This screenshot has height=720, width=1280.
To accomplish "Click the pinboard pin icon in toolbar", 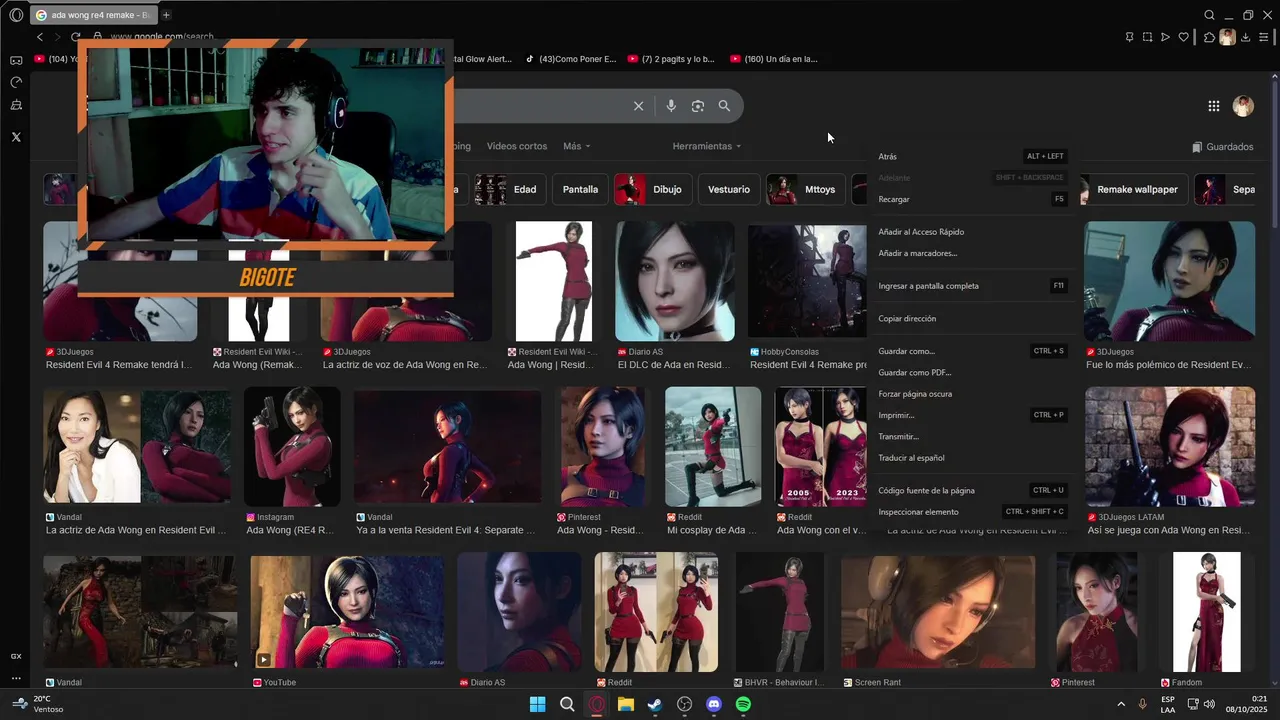I will 1129,37.
